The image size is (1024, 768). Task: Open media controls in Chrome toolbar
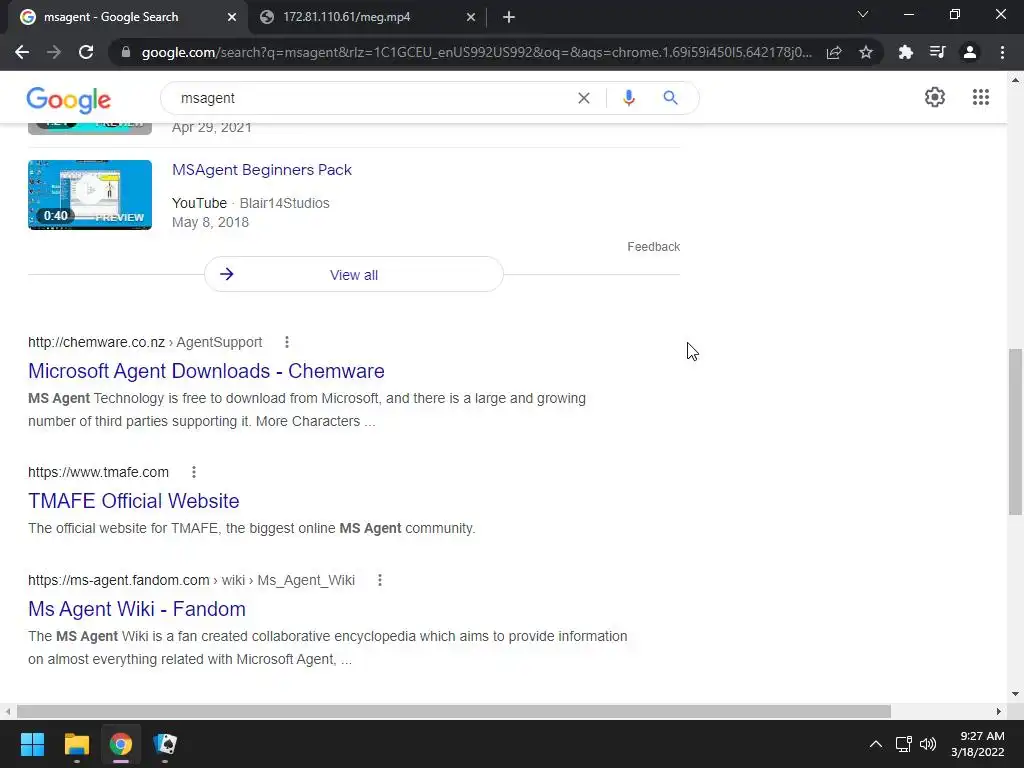coord(937,52)
